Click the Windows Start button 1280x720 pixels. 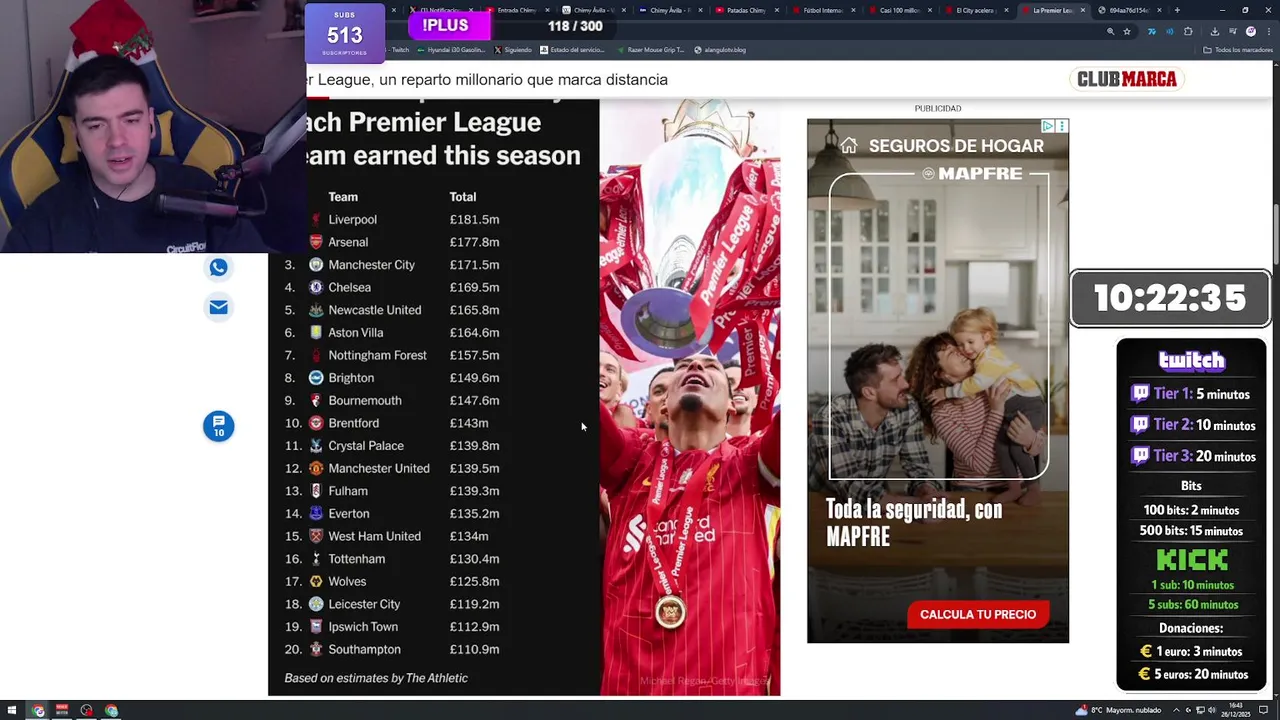[13, 711]
